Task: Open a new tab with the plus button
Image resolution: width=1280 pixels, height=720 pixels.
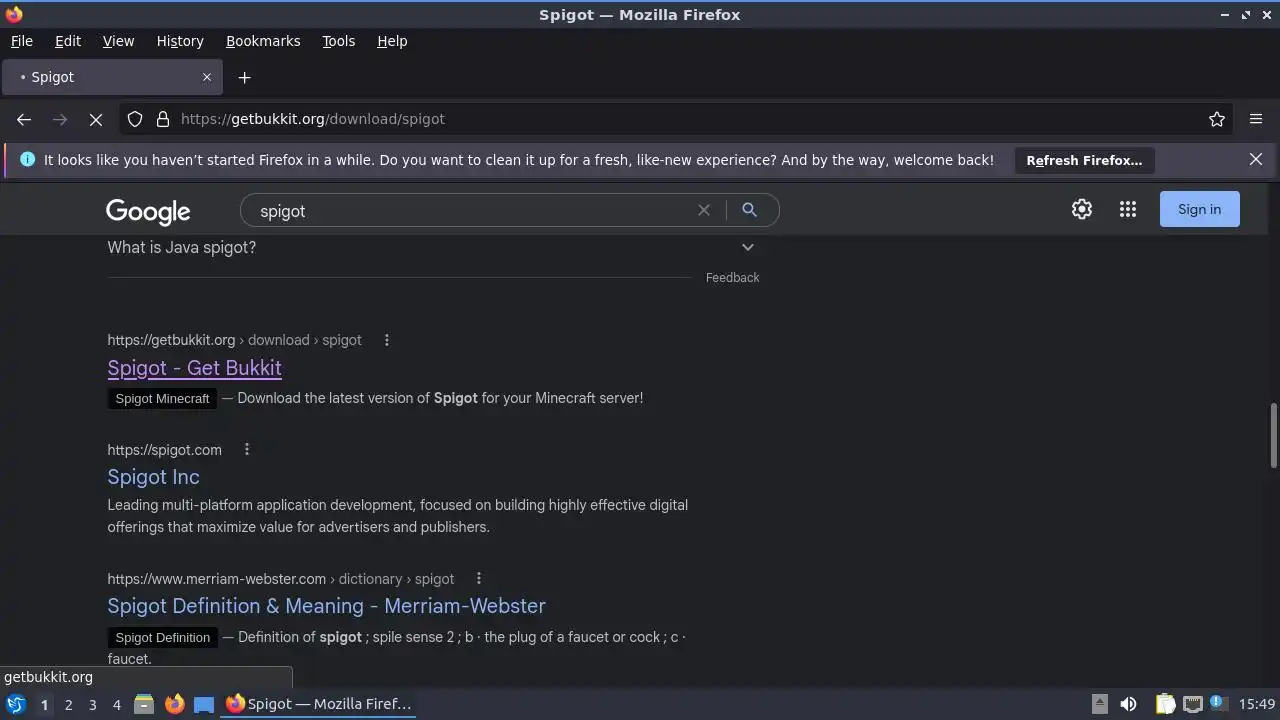Action: click(244, 77)
